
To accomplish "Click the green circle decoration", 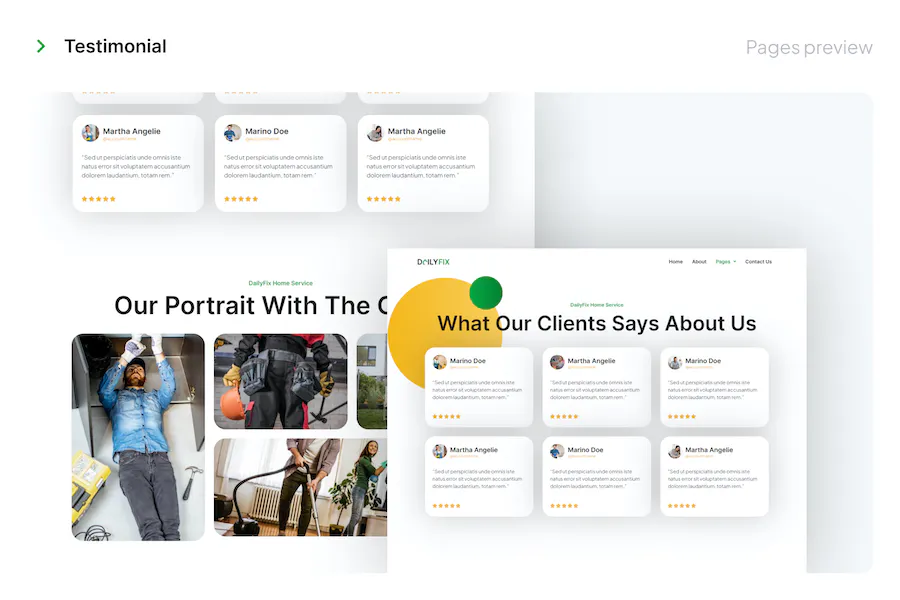I will 486,293.
